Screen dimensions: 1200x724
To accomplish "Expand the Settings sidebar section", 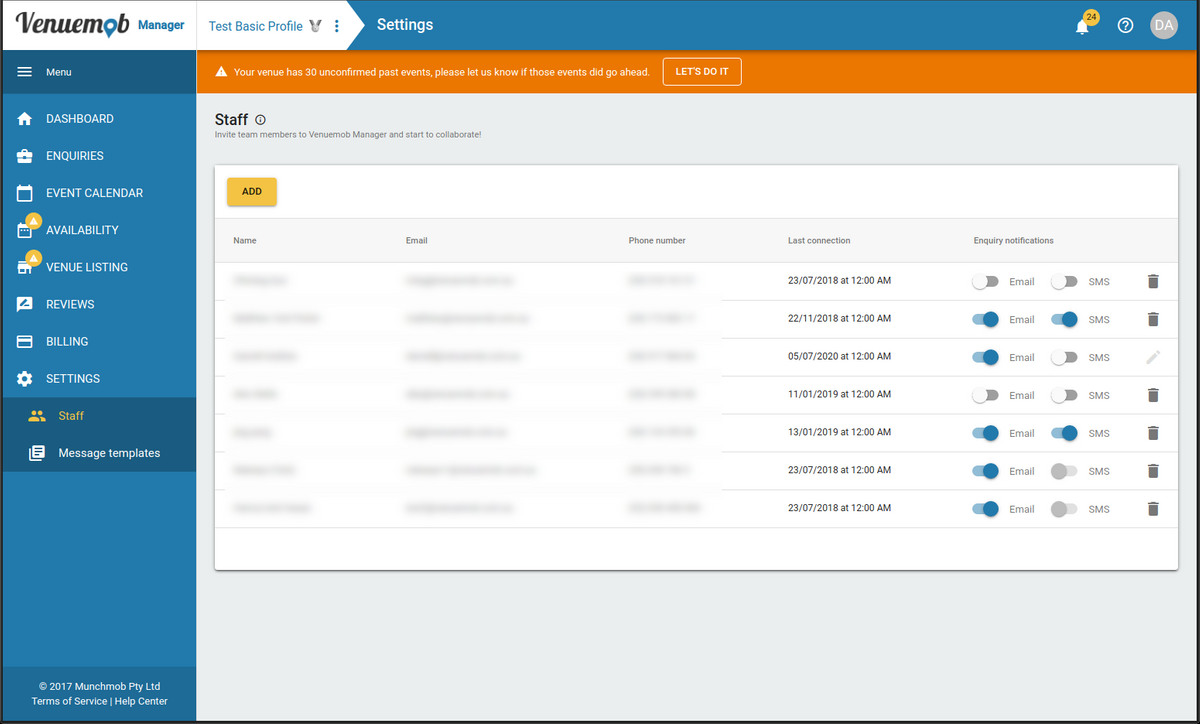I will click(72, 379).
